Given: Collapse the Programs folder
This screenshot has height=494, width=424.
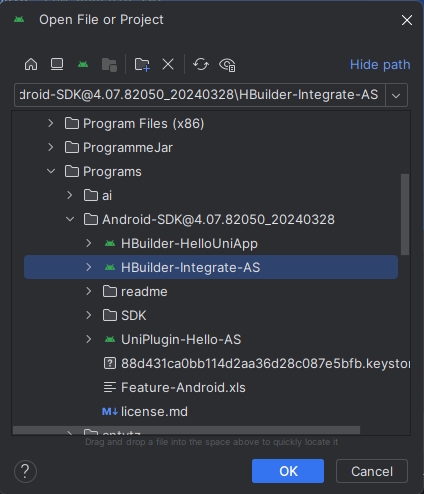Looking at the screenshot, I should [x=51, y=171].
